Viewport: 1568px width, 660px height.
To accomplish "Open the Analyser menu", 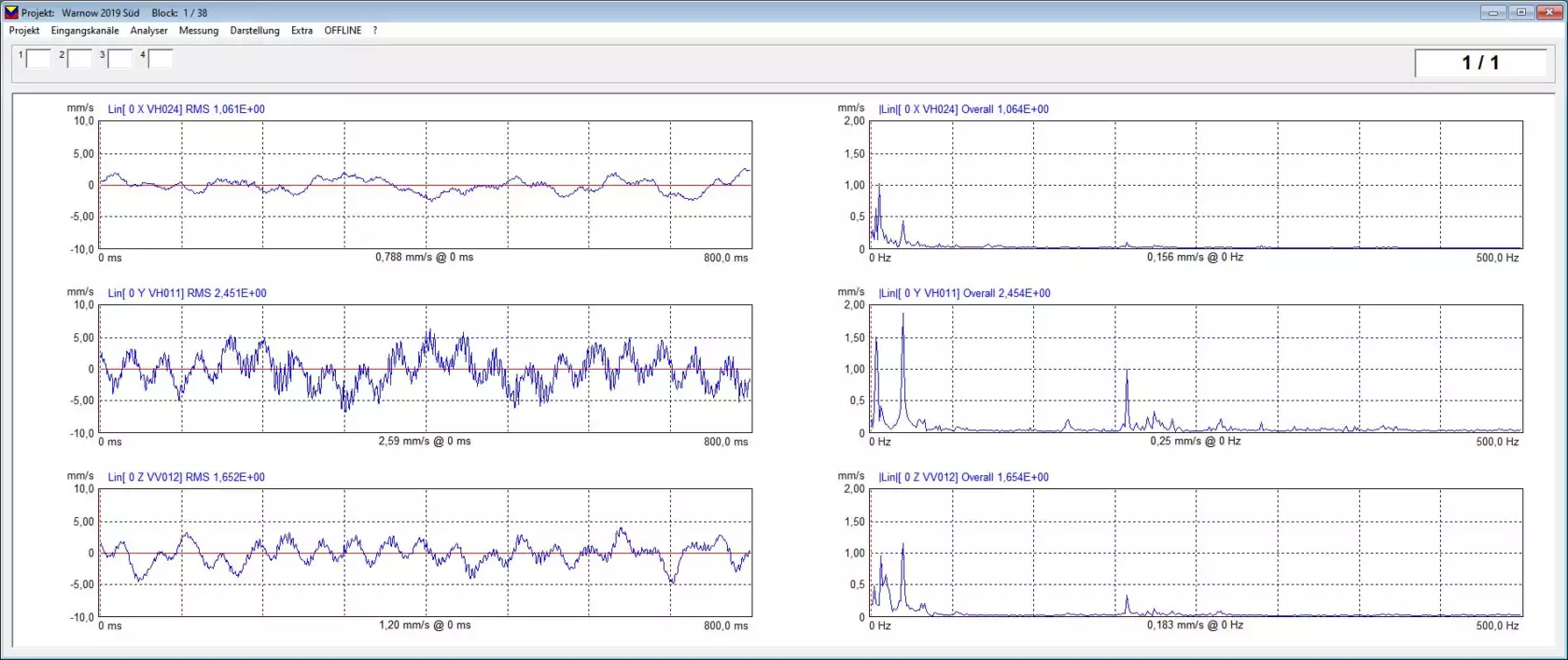I will click(149, 31).
